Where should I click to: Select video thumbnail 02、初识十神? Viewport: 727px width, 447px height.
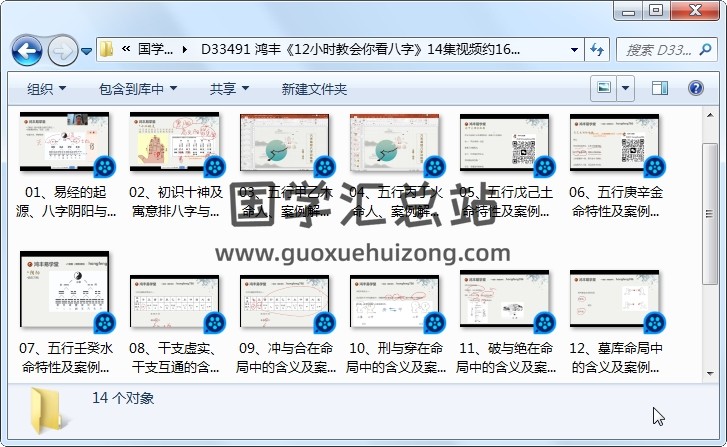175,142
